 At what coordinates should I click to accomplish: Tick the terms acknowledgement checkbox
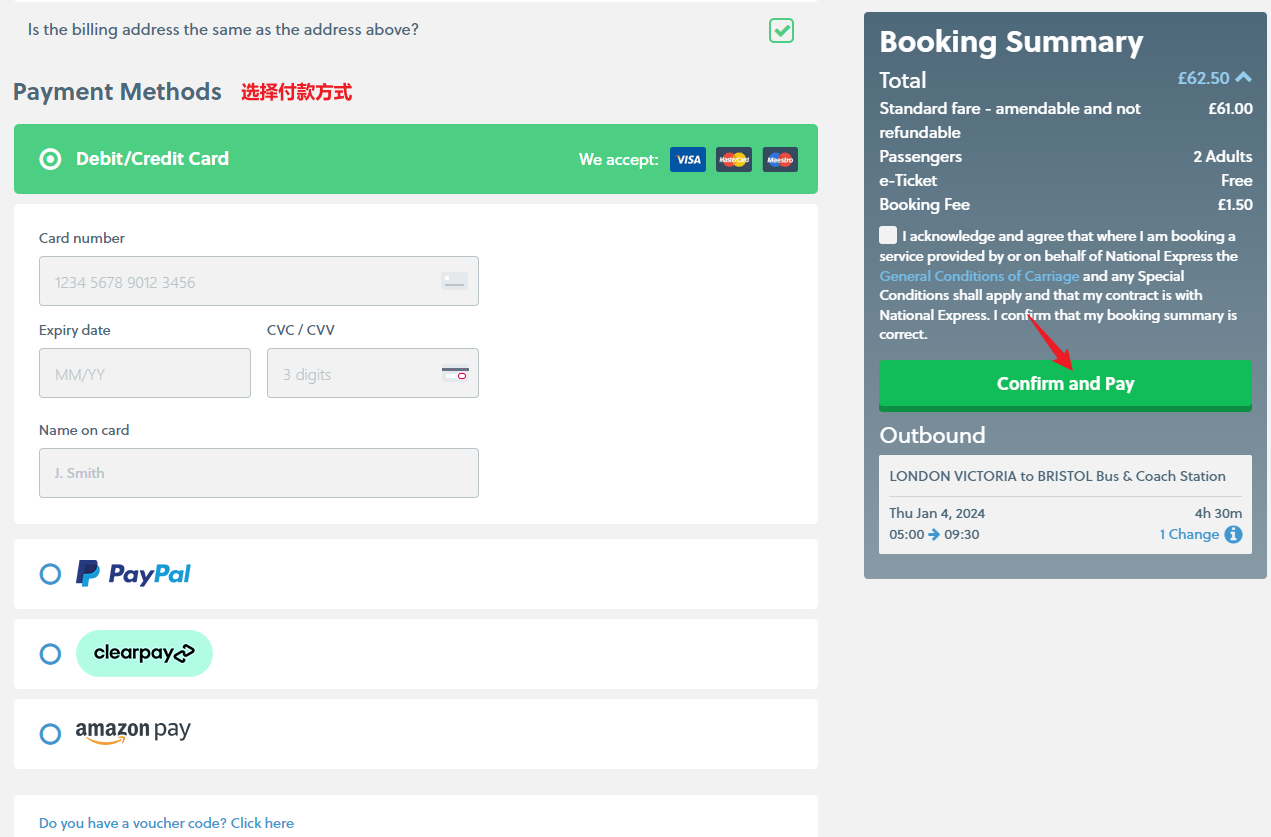pos(888,236)
